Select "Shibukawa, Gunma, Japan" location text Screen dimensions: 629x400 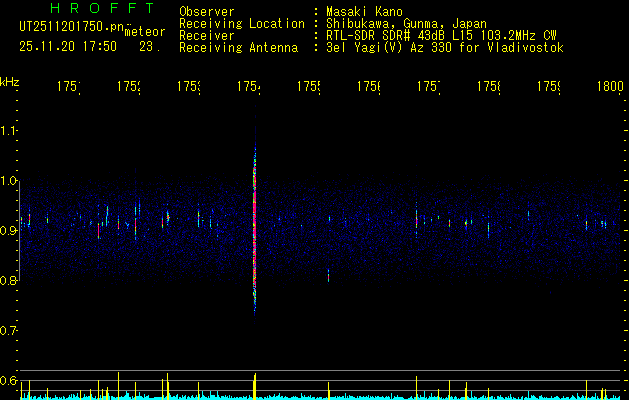coord(406,24)
